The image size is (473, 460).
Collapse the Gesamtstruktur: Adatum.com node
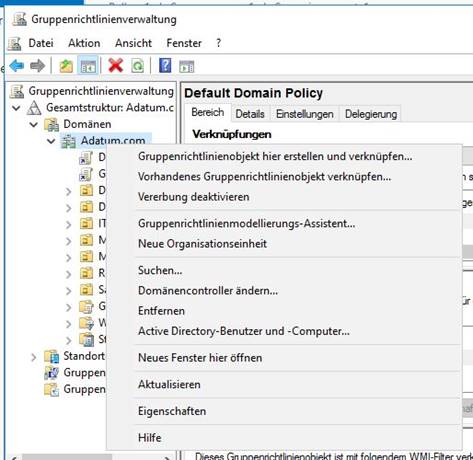[x=16, y=108]
